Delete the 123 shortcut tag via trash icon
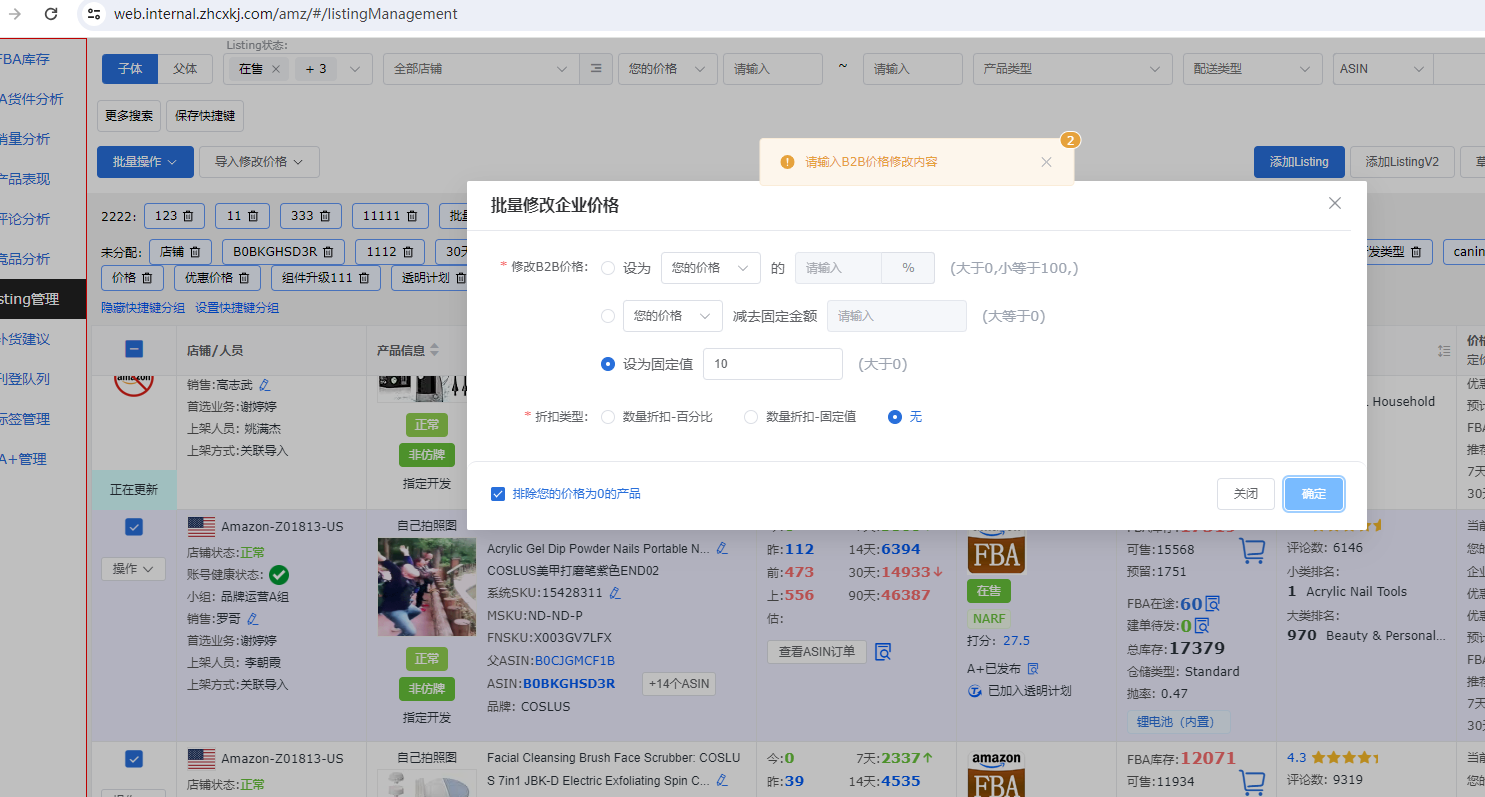This screenshot has width=1485, height=797. 188,216
